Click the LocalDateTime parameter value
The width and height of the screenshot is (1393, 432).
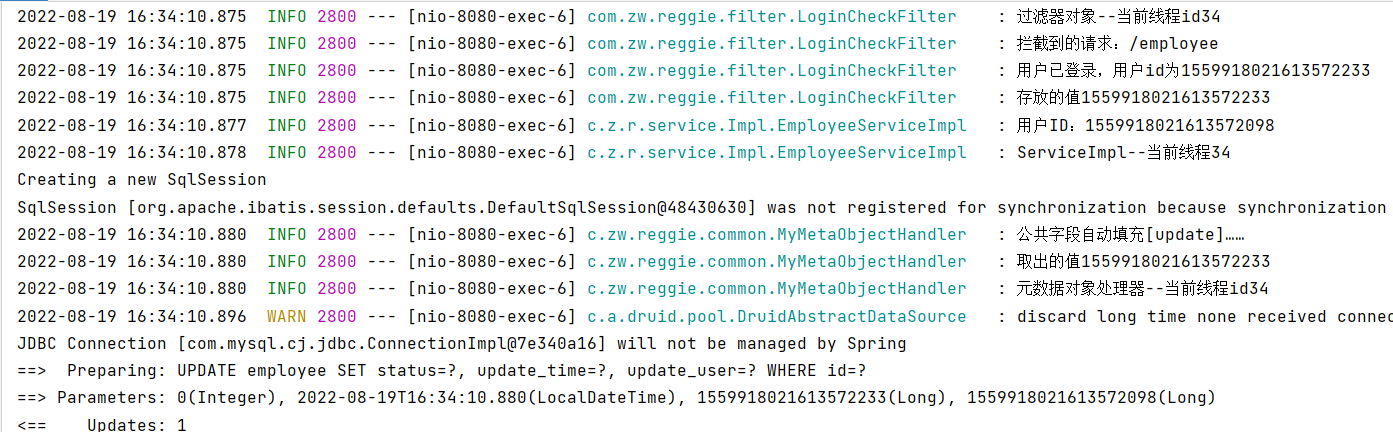(413, 398)
